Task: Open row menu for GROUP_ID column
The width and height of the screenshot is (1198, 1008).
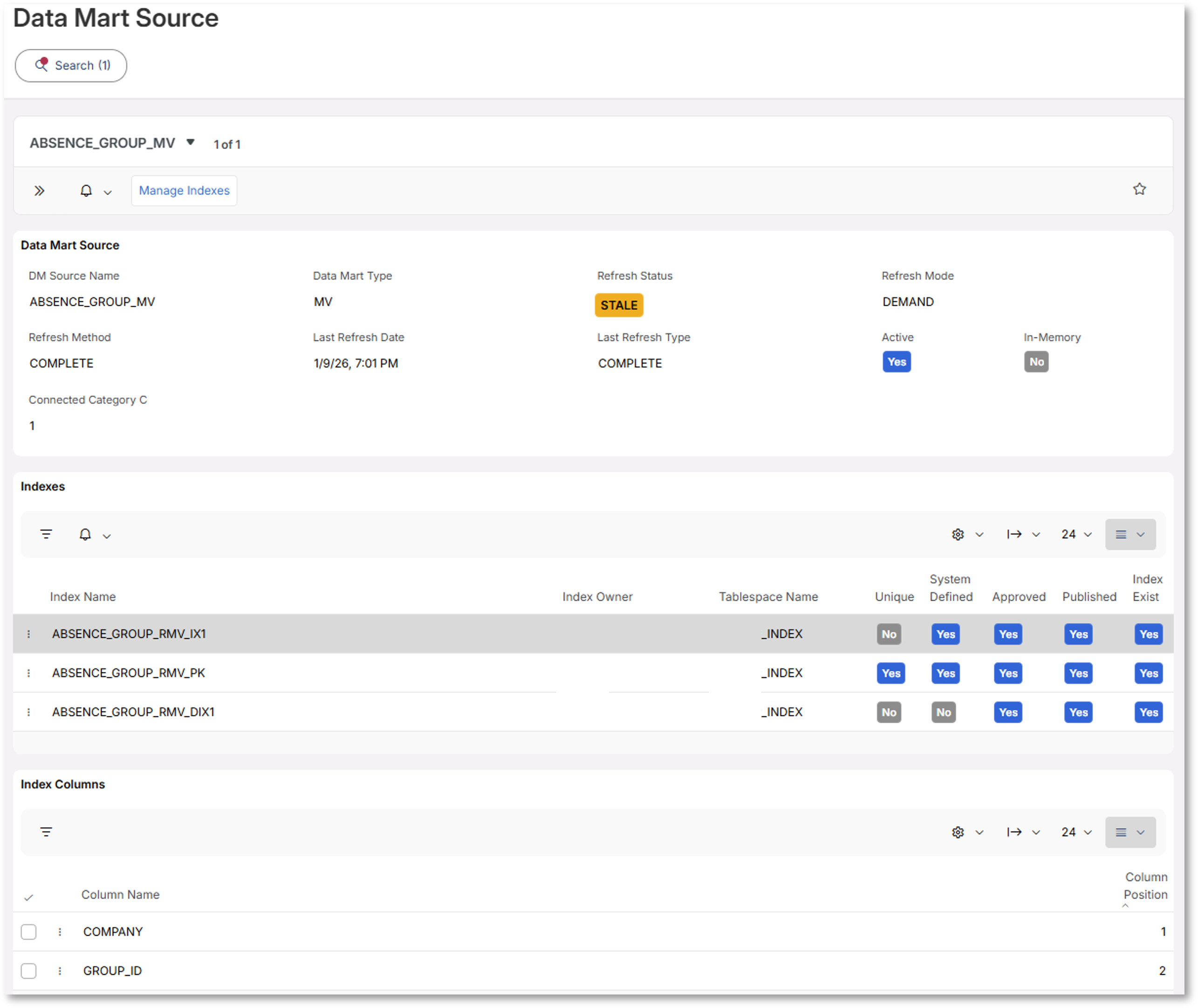Action: click(x=60, y=971)
